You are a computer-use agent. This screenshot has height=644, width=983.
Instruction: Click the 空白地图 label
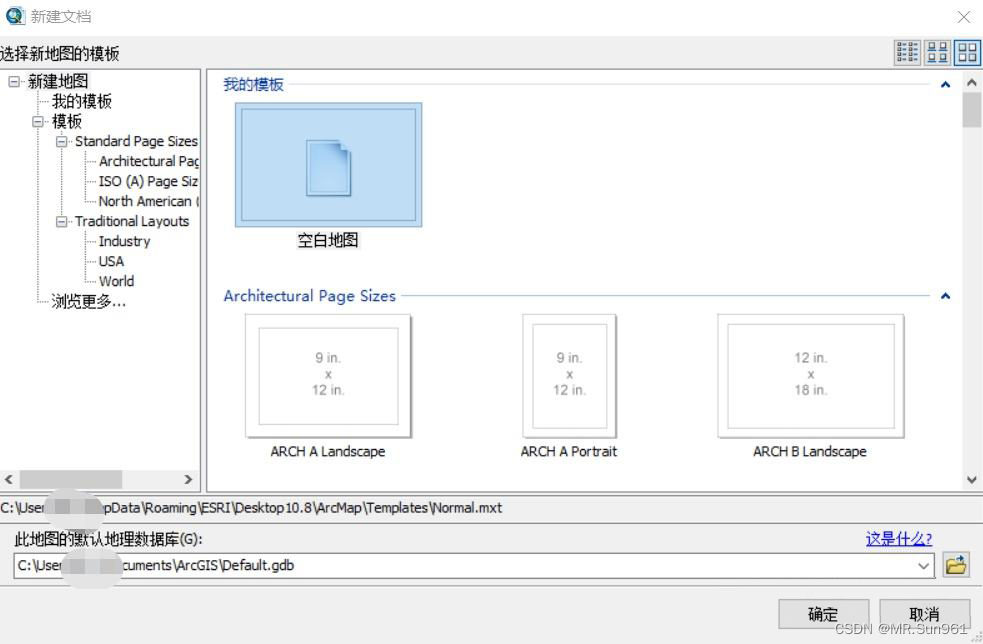click(x=328, y=240)
